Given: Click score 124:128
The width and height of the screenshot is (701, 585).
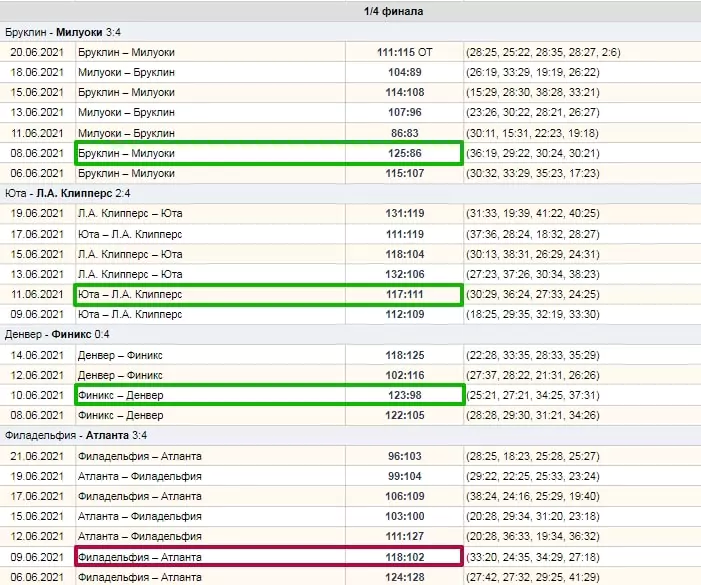Looking at the screenshot, I should pos(405,577).
